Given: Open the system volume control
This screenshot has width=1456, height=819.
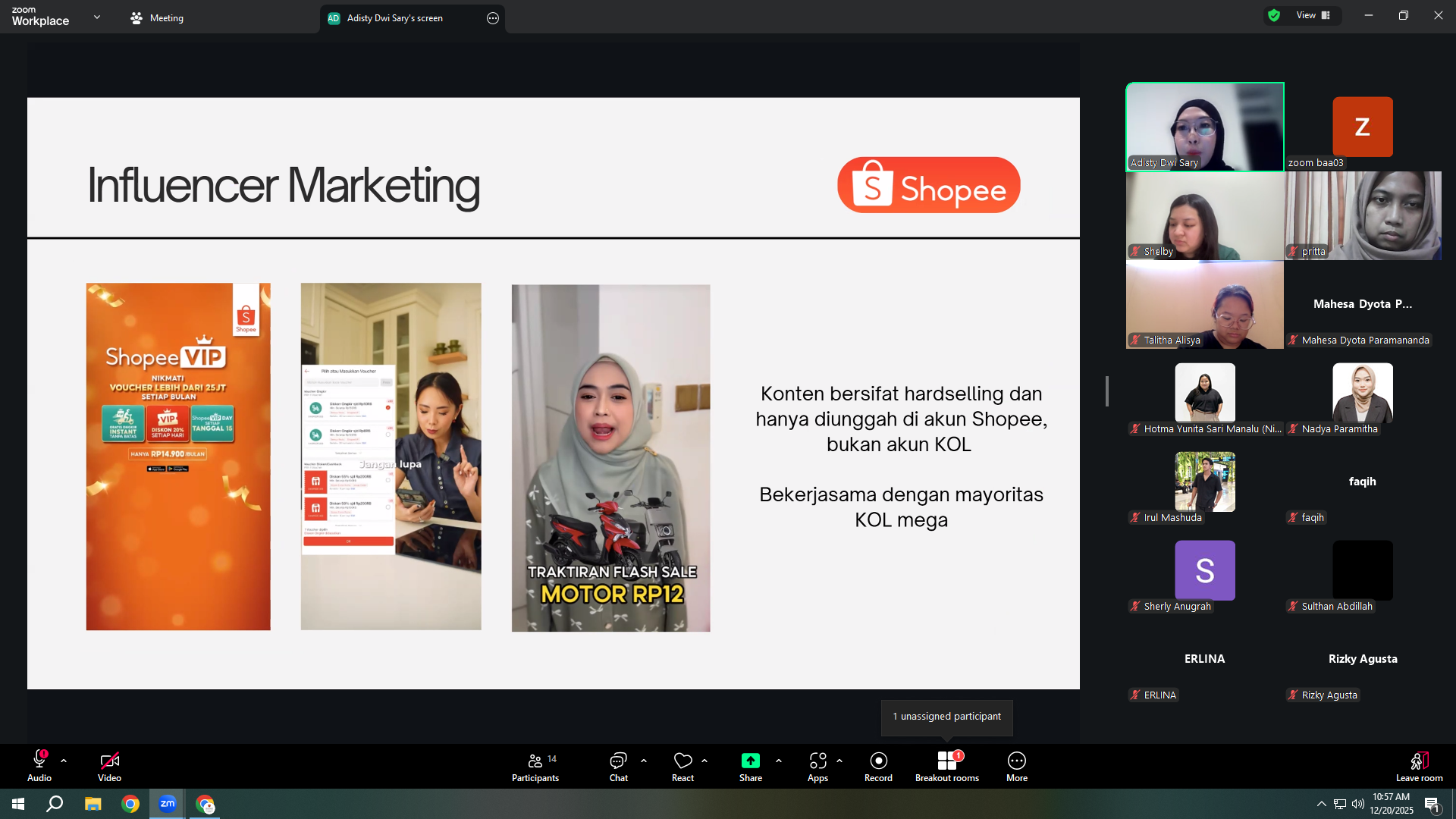Looking at the screenshot, I should (1358, 804).
